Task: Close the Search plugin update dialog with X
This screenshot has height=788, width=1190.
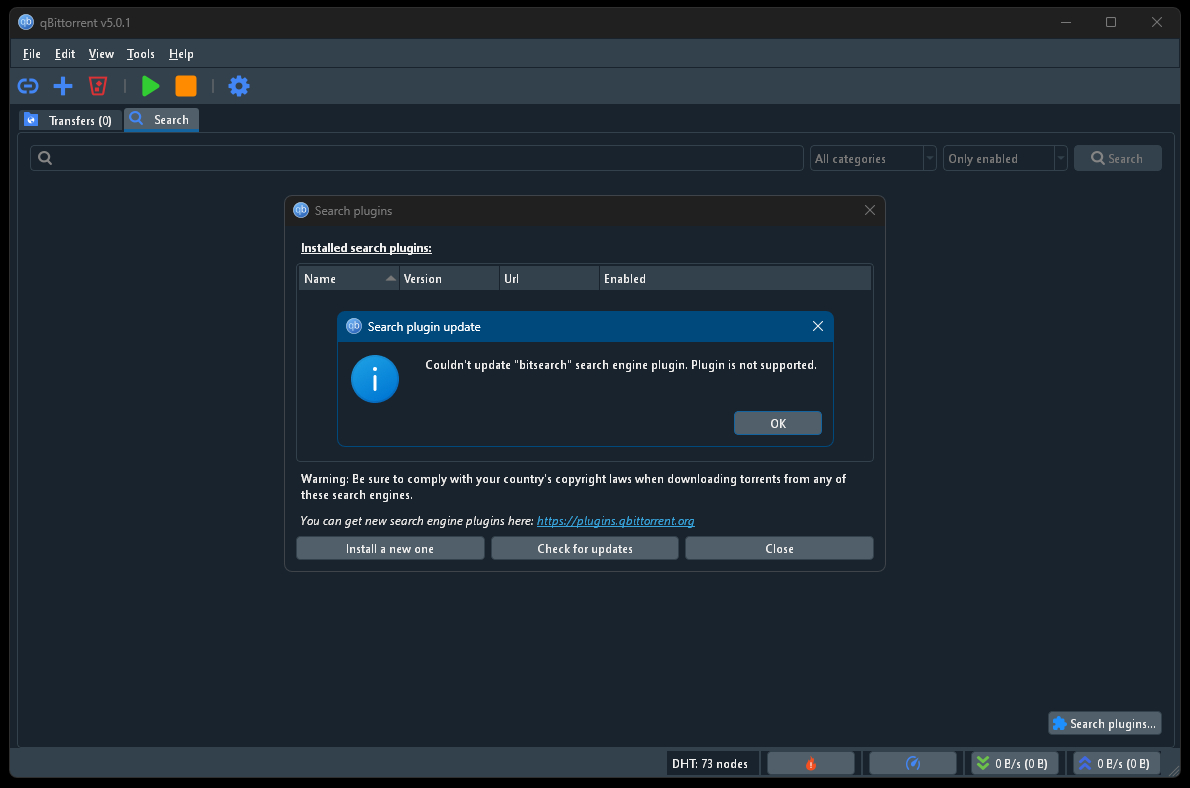Action: pos(817,326)
